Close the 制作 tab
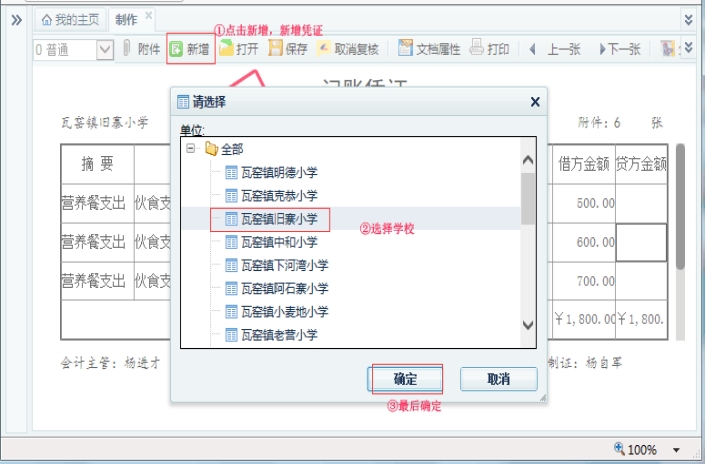 coord(148,16)
